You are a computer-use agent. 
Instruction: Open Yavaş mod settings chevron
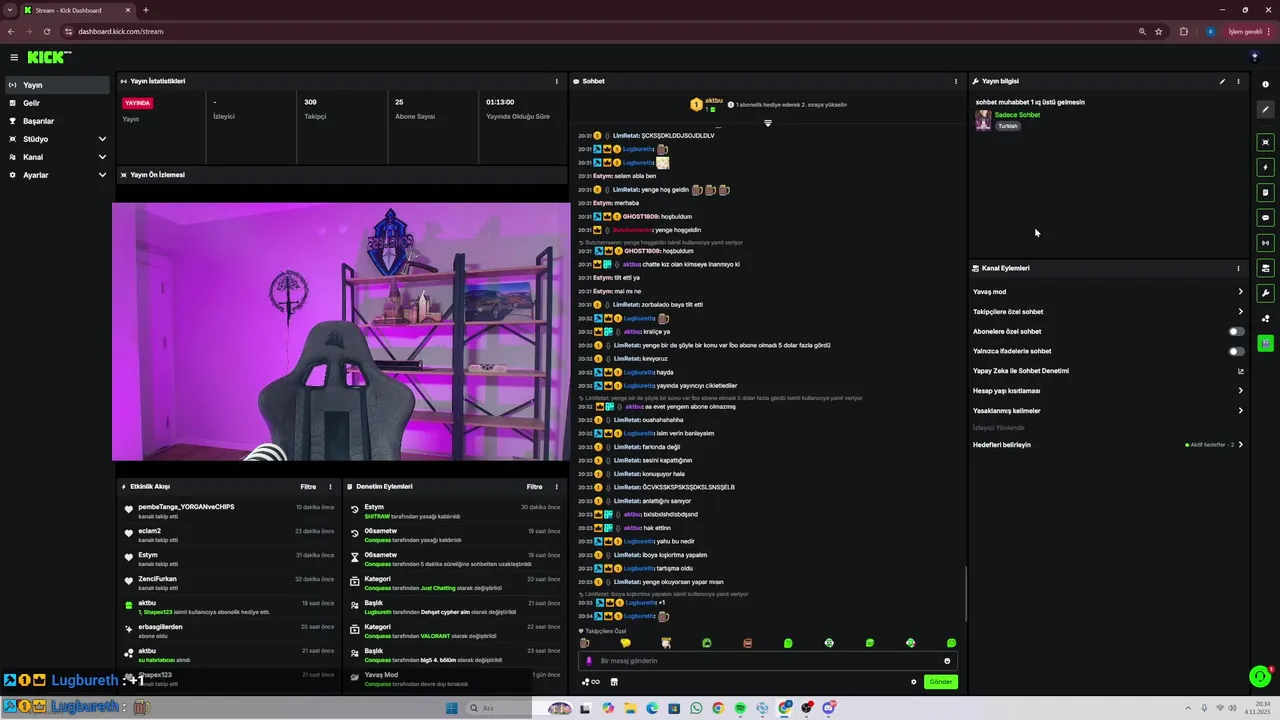click(1240, 292)
